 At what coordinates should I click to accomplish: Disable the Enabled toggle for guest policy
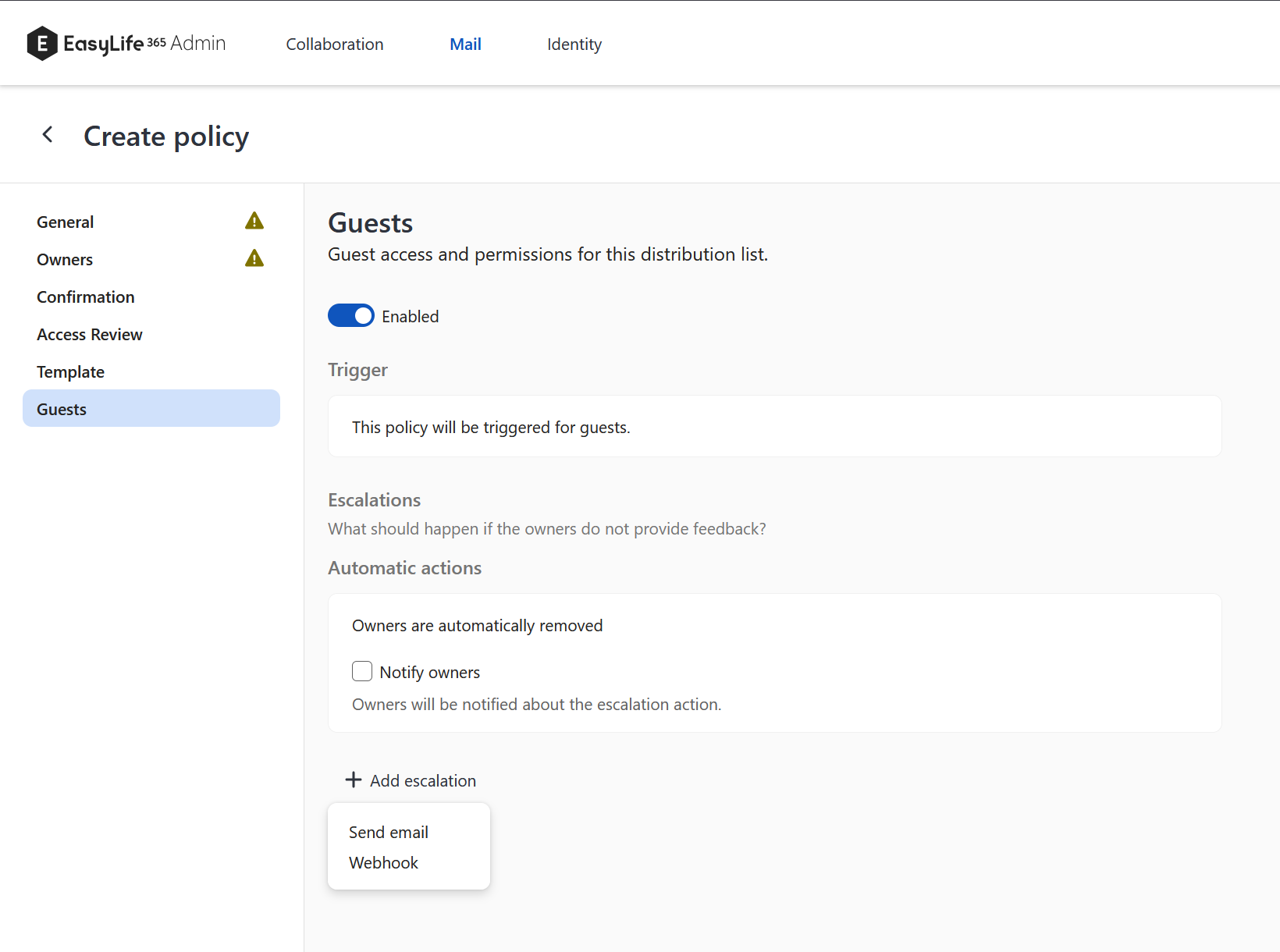(x=350, y=315)
